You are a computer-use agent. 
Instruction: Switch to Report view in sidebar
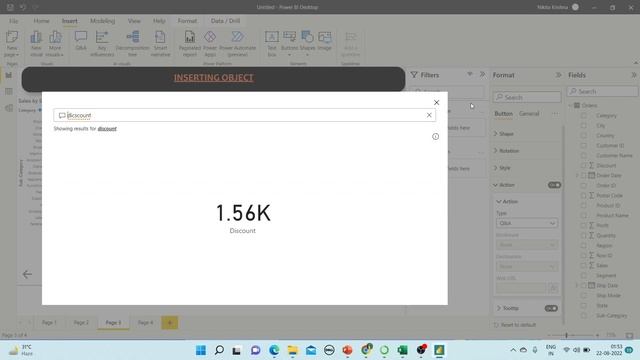pos(9,75)
